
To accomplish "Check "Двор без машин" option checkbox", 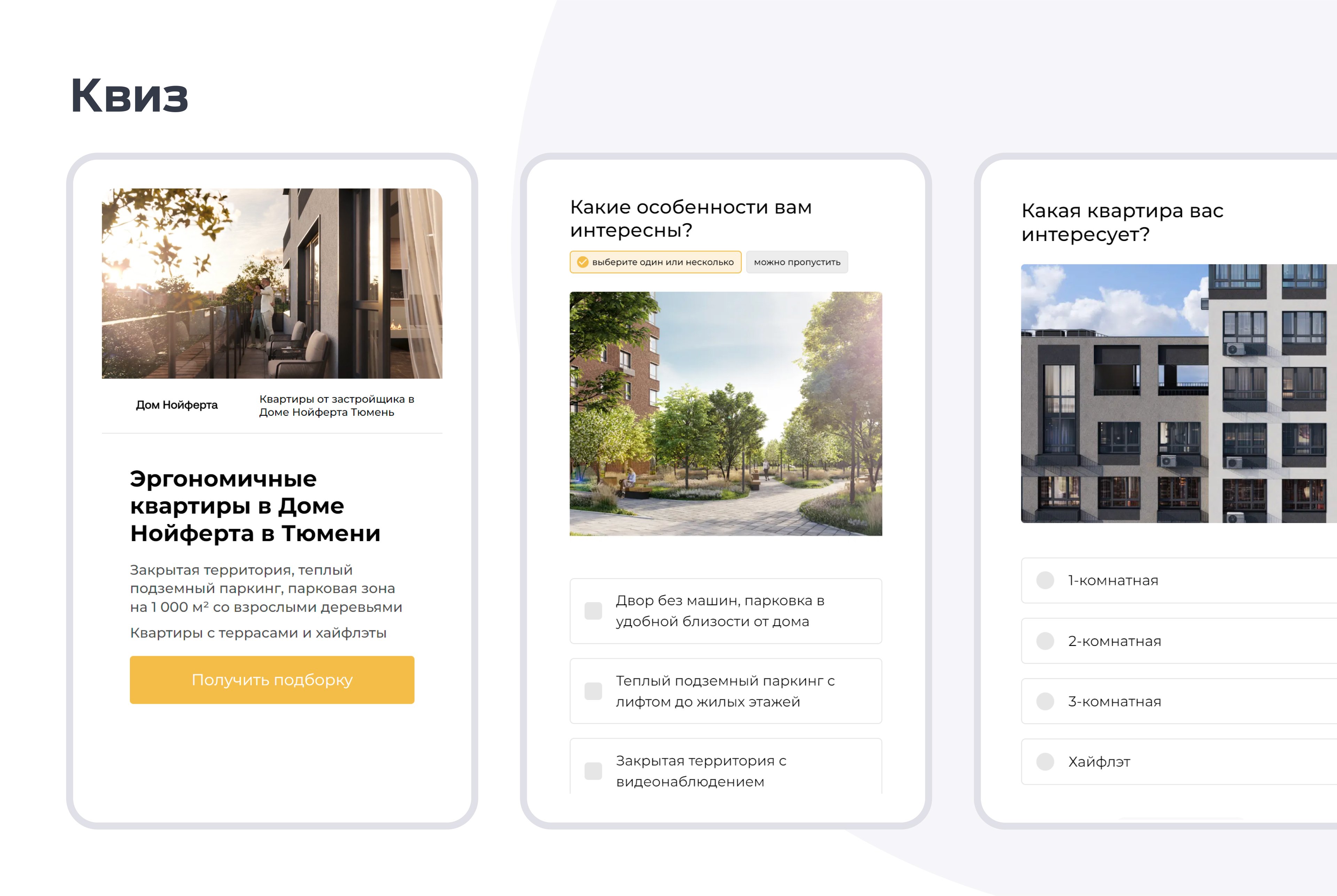I will [x=593, y=611].
